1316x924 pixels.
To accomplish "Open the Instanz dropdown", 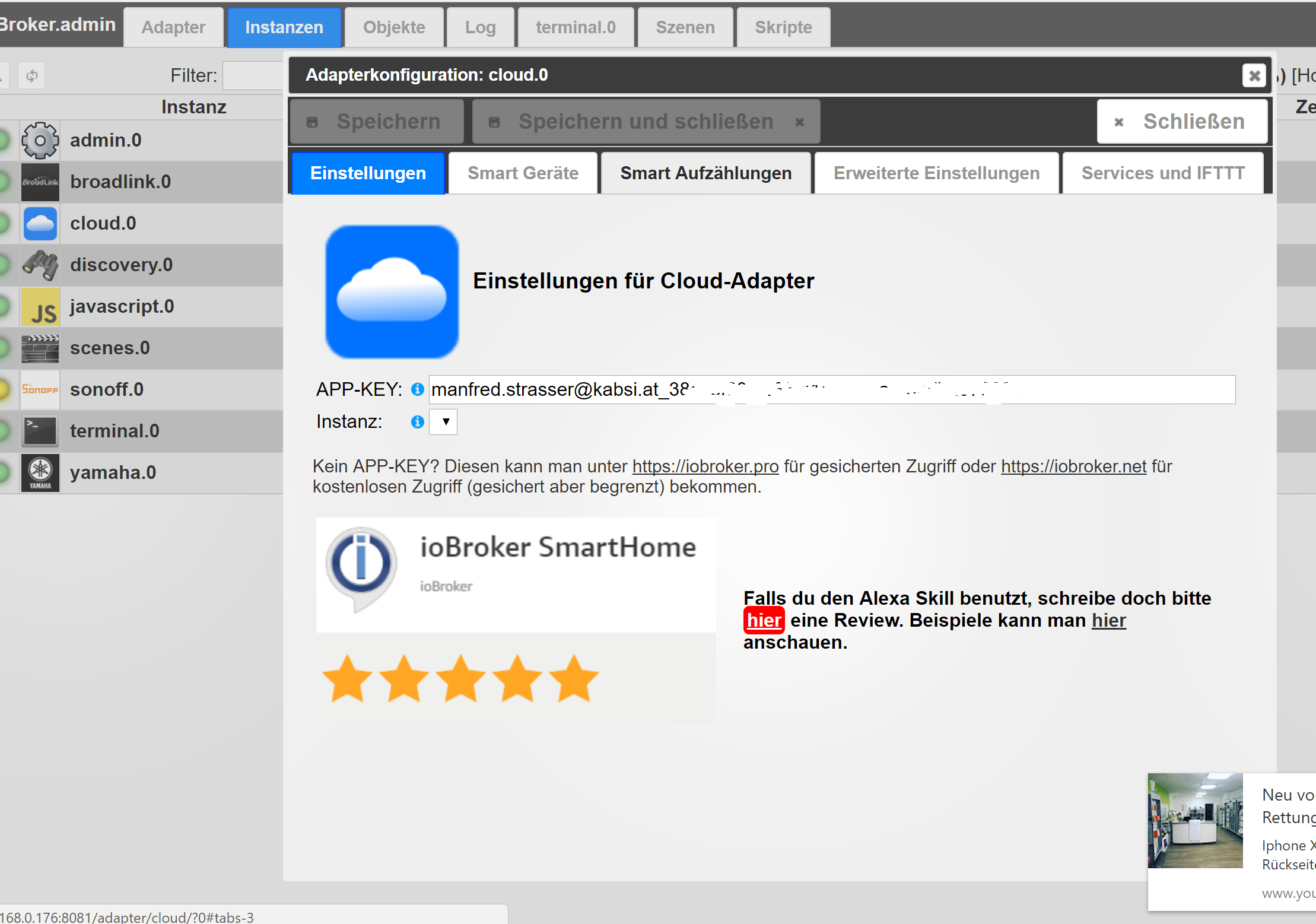I will coord(444,422).
